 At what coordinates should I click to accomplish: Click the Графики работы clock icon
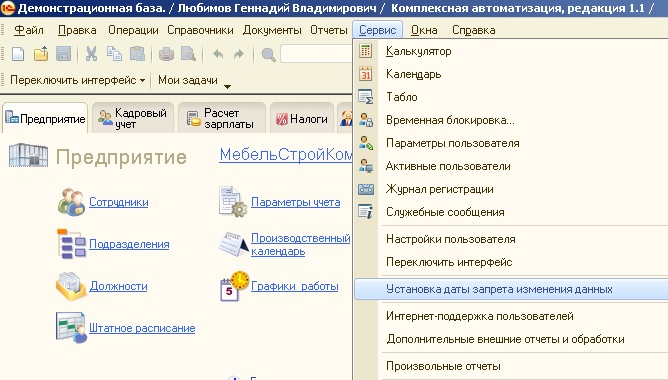[234, 286]
